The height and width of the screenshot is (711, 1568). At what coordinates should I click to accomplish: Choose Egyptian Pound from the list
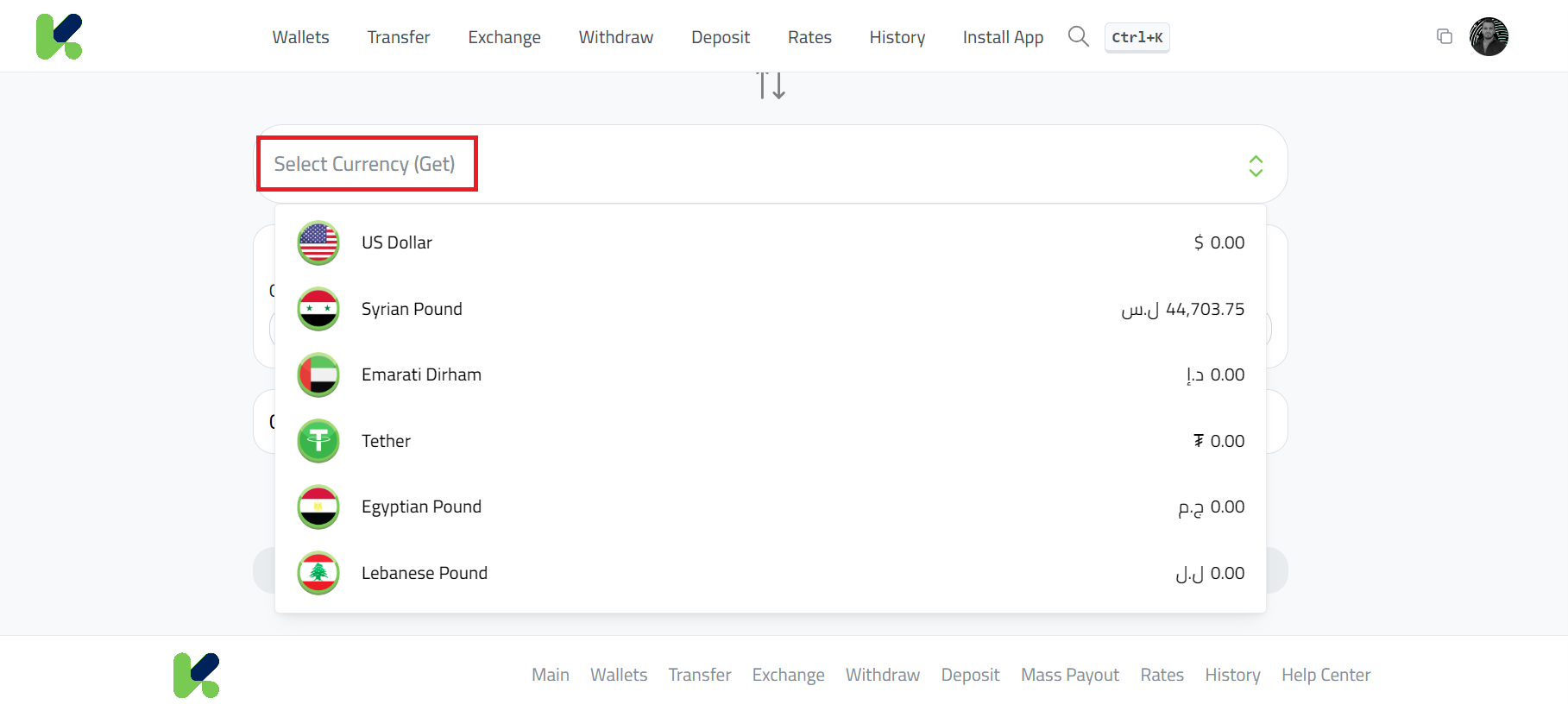coord(771,507)
